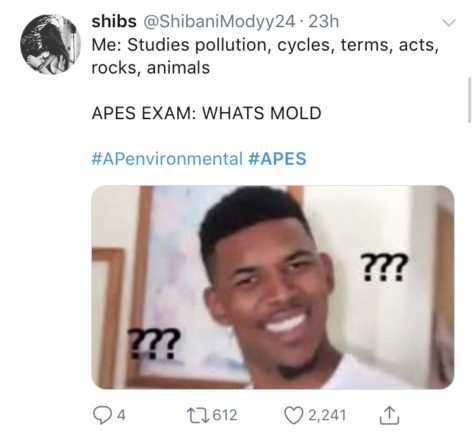The width and height of the screenshot is (475, 438).
Task: Click the lower-left ??? marks in the meme
Action: (153, 343)
